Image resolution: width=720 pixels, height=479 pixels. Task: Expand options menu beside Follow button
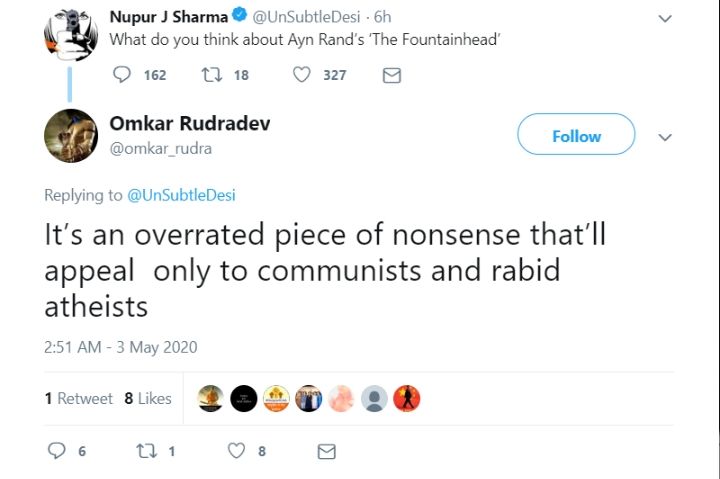tap(665, 137)
